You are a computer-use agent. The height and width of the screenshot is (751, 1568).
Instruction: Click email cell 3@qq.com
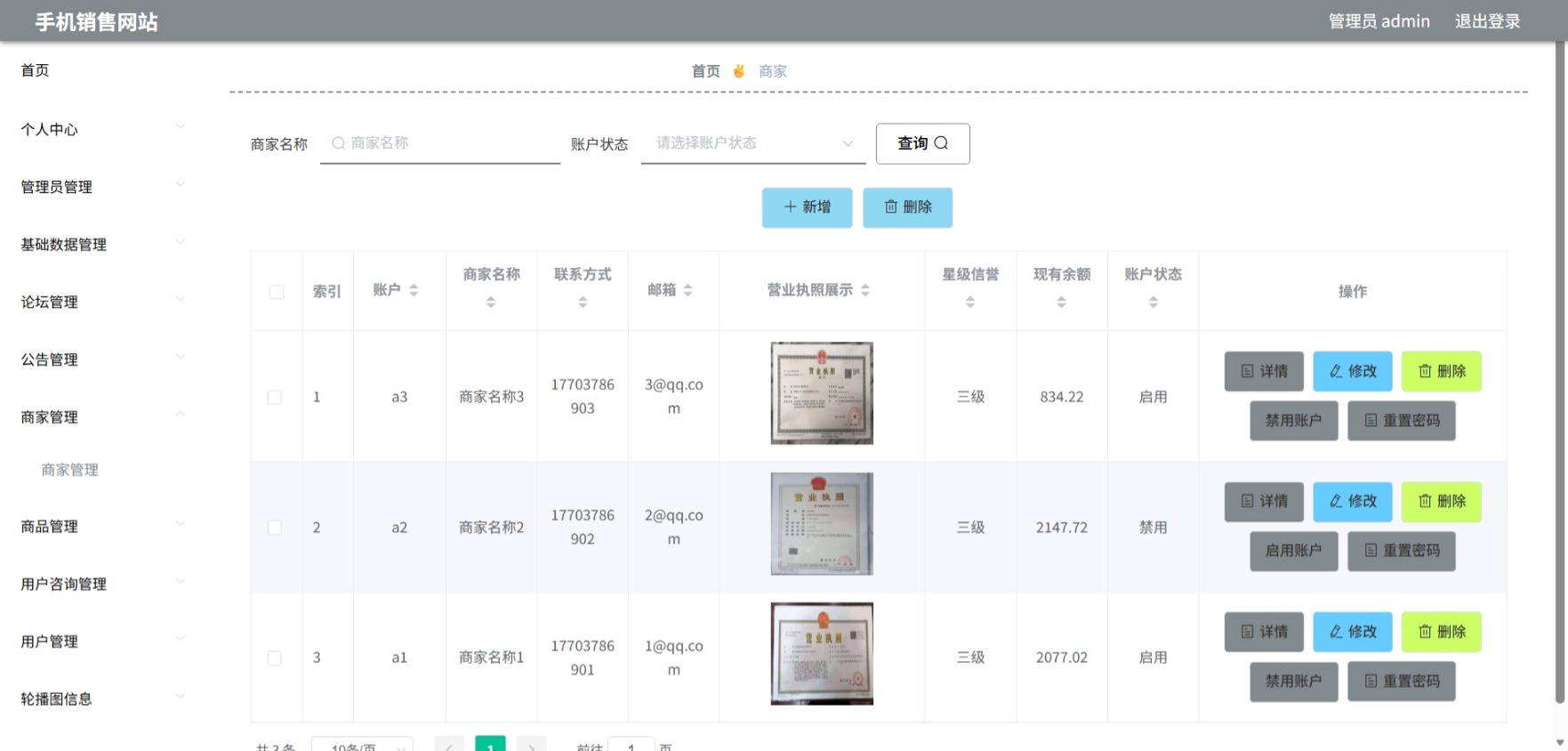pyautogui.click(x=673, y=397)
